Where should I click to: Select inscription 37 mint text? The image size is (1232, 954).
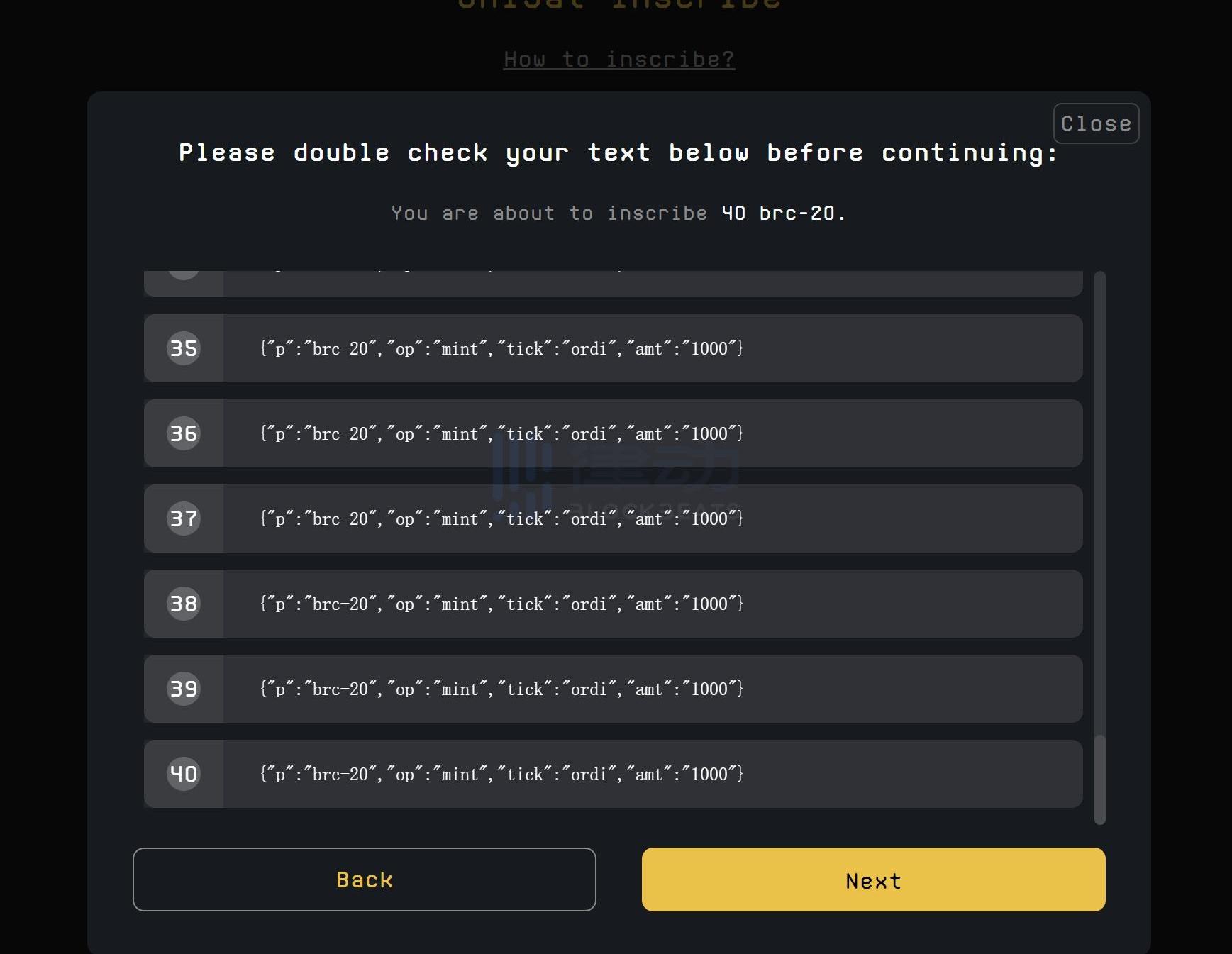pyautogui.click(x=501, y=518)
